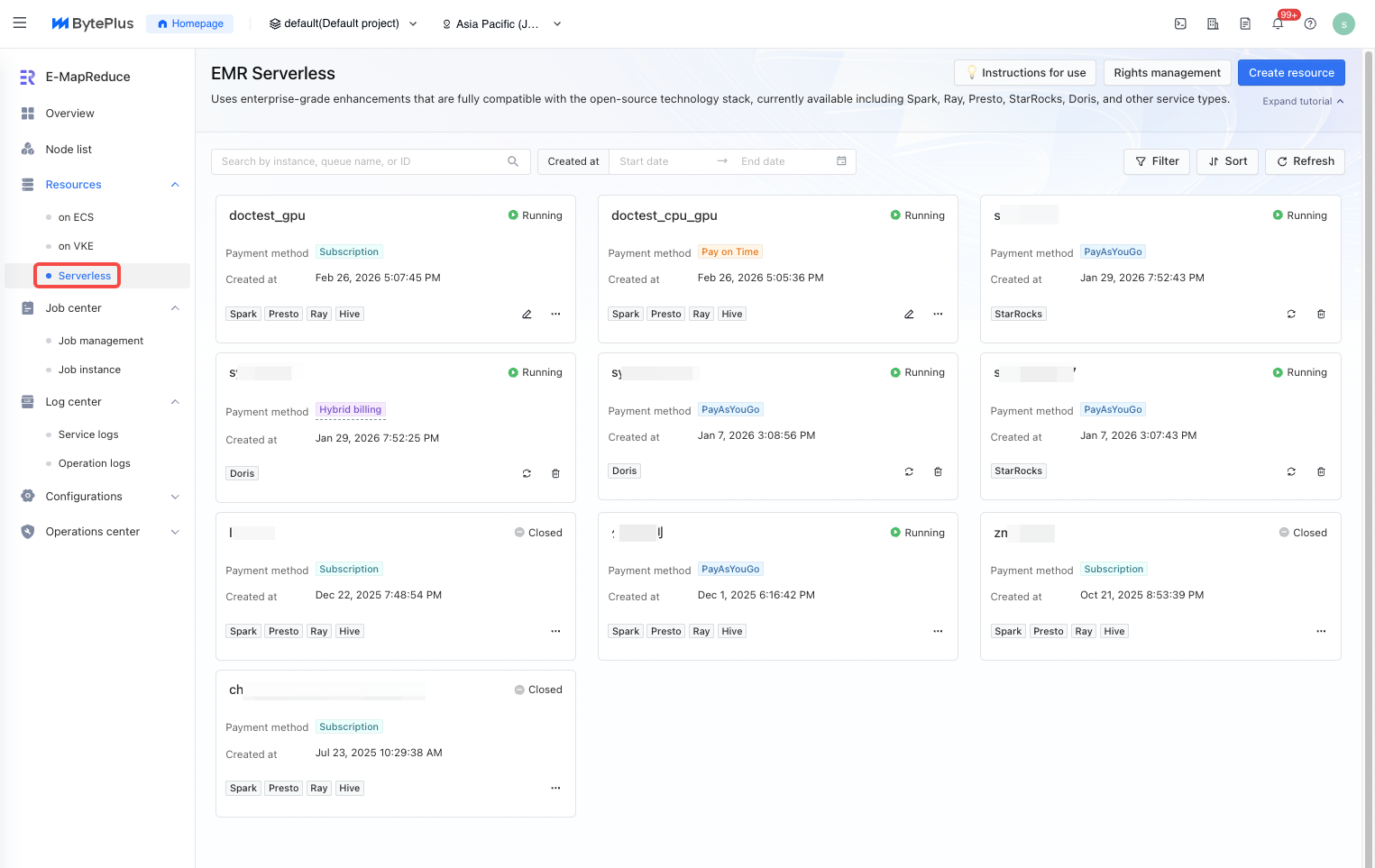
Task: Click the Create resource button
Action: point(1290,73)
